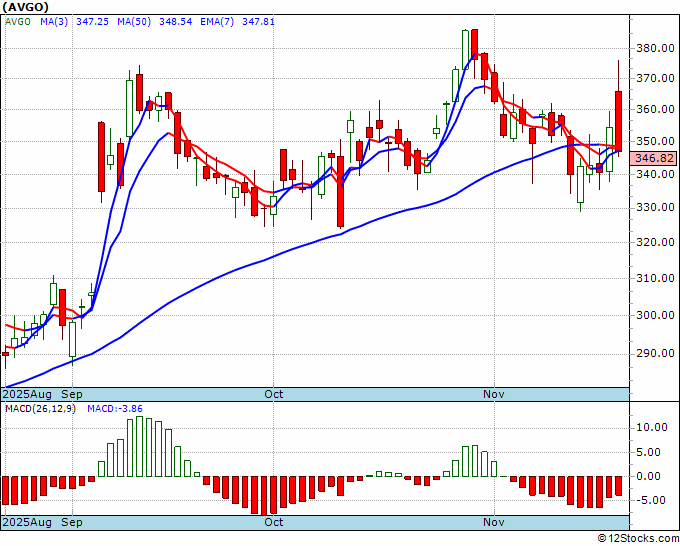Viewport: 680px width, 546px height.
Task: Click Oct on price chart timeline
Action: 274,394
